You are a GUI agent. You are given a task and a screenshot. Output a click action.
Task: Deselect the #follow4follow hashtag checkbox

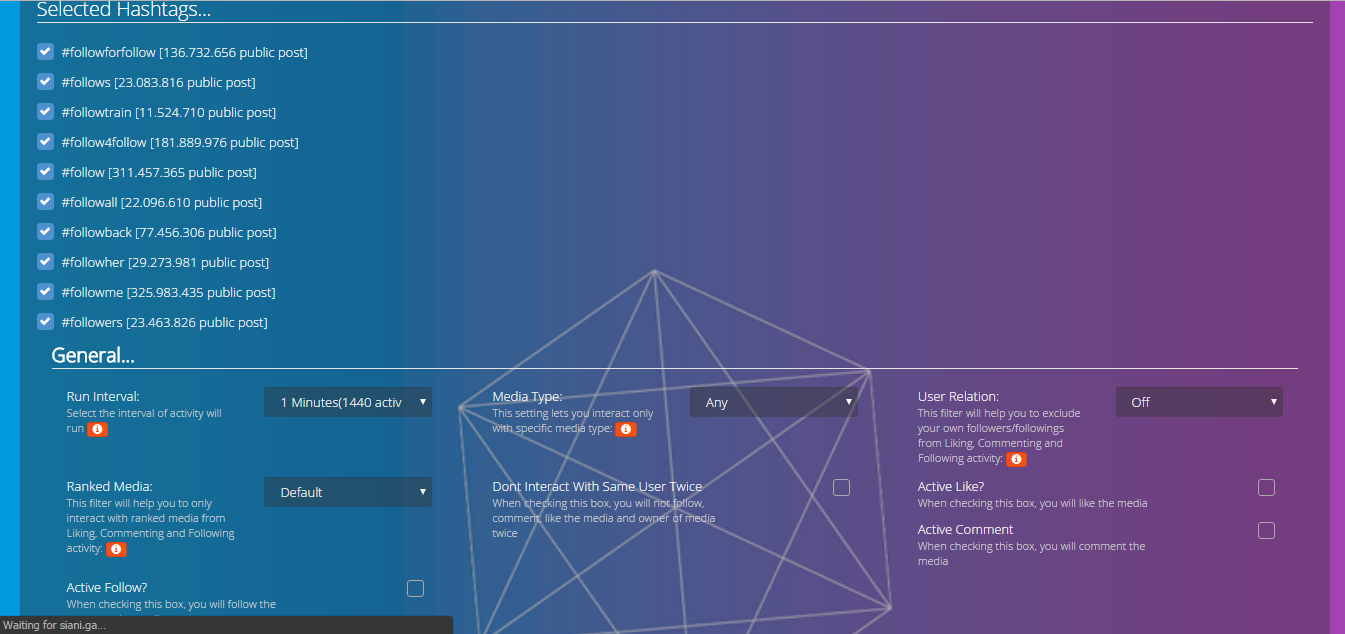click(x=45, y=141)
